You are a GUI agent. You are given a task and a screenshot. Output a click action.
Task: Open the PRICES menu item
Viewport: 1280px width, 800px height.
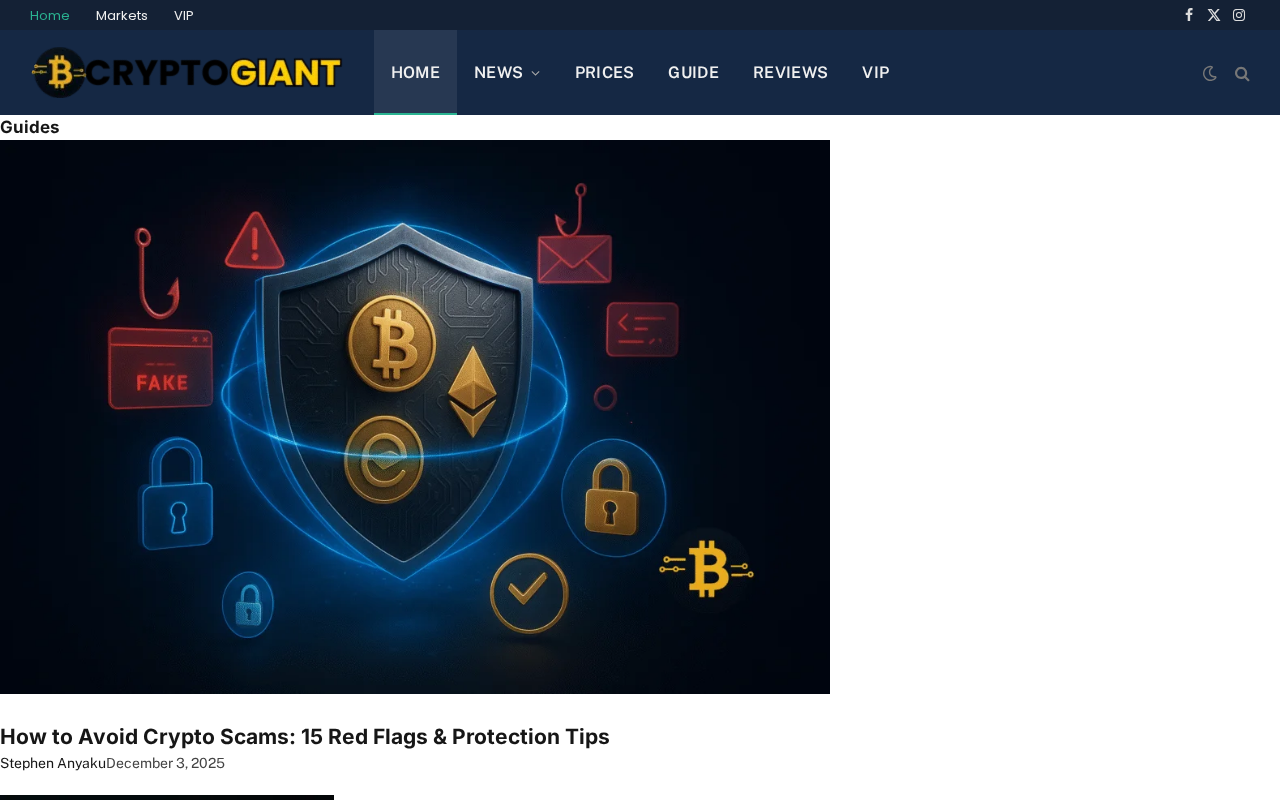(x=604, y=72)
